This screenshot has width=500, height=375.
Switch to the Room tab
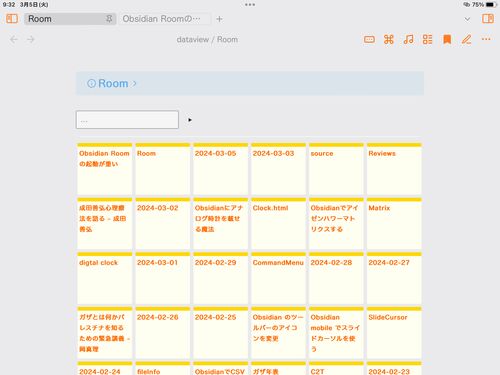[x=70, y=19]
